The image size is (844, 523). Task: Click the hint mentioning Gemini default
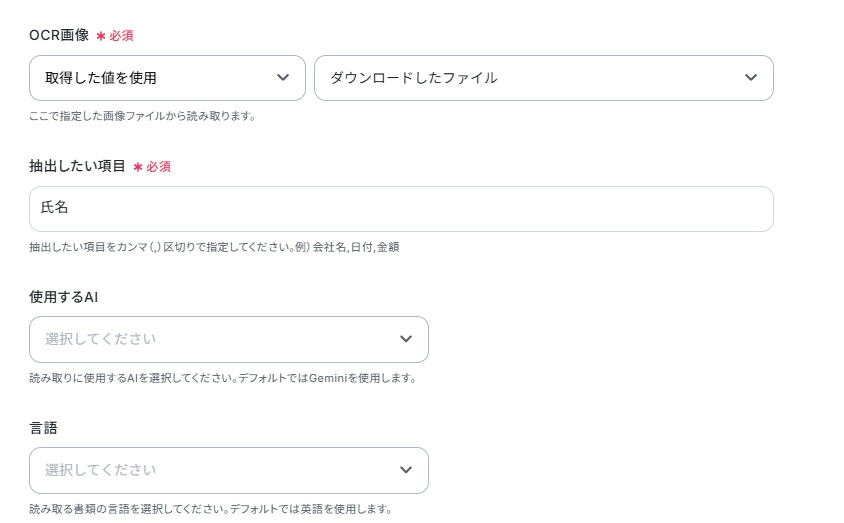click(222, 378)
